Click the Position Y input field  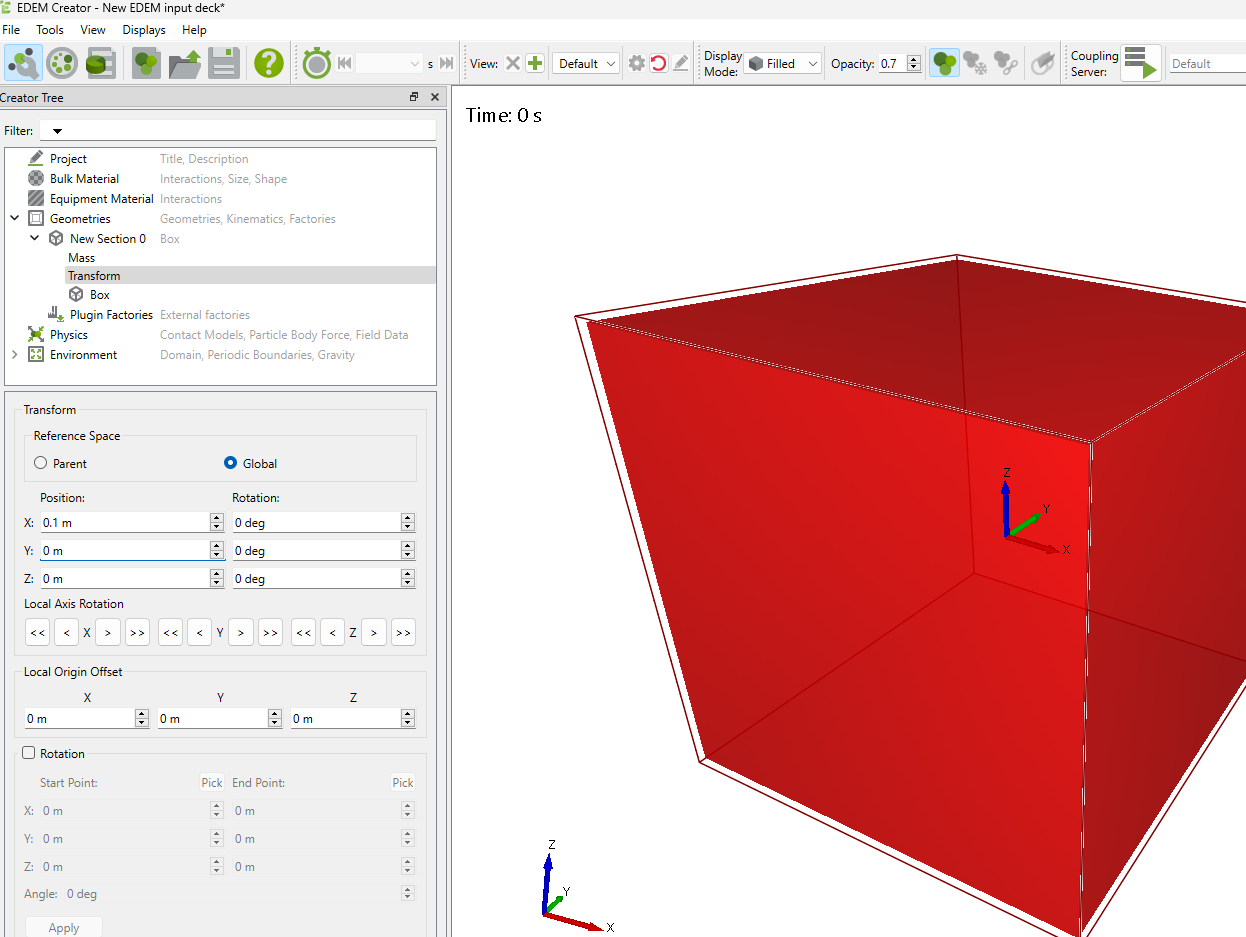tap(124, 550)
